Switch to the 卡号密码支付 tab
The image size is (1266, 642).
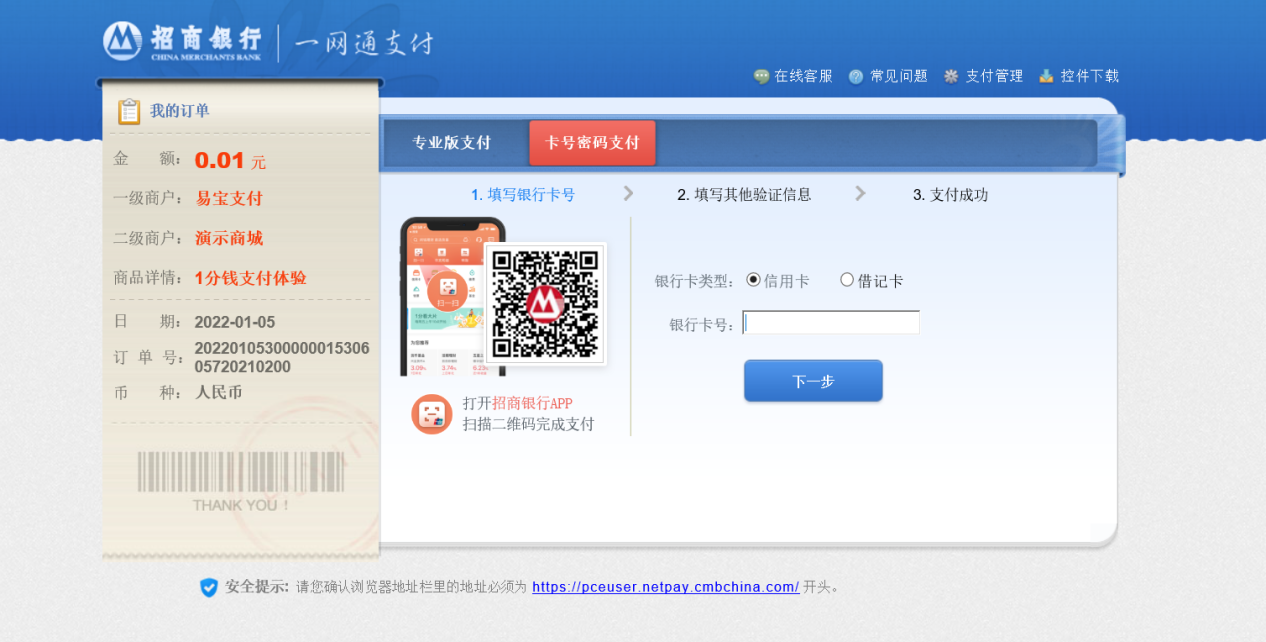click(x=591, y=142)
